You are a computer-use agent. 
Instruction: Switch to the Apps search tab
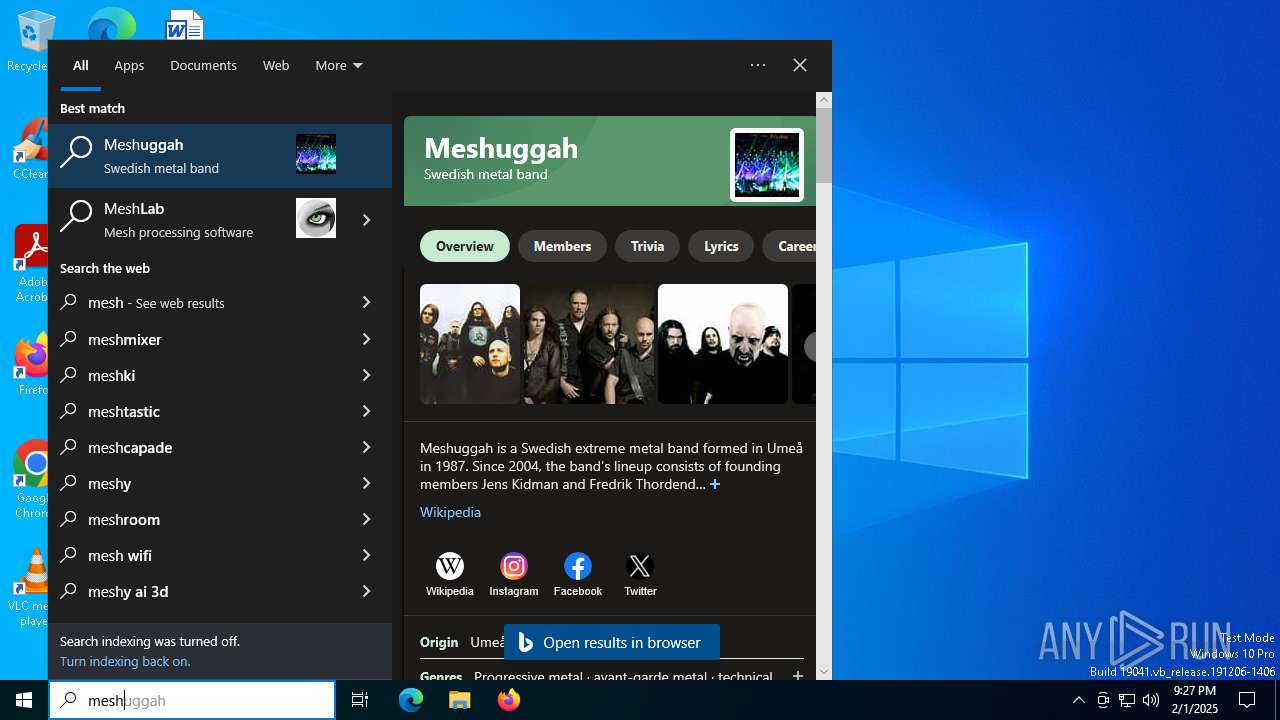pyautogui.click(x=129, y=65)
